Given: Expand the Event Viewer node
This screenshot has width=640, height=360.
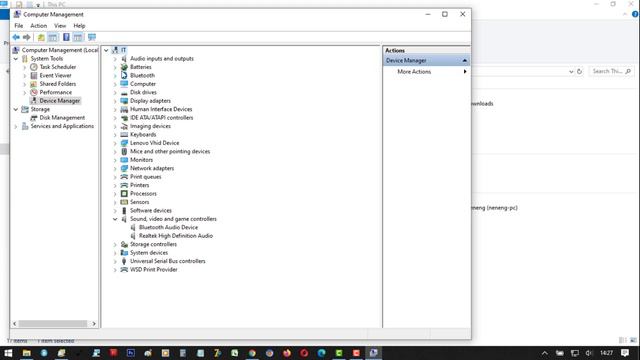Looking at the screenshot, I should pyautogui.click(x=25, y=76).
